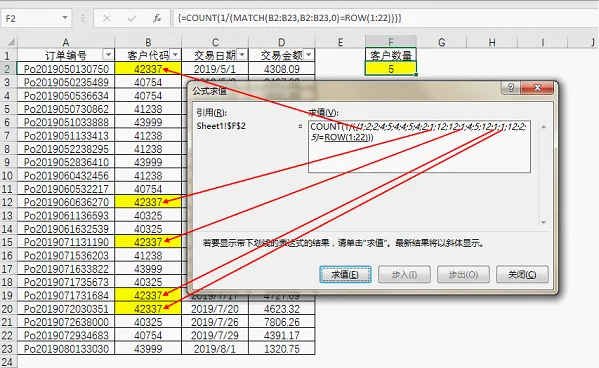The height and width of the screenshot is (368, 599).
Task: Select cell Po2019072030351
Action: pyautogui.click(x=66, y=309)
